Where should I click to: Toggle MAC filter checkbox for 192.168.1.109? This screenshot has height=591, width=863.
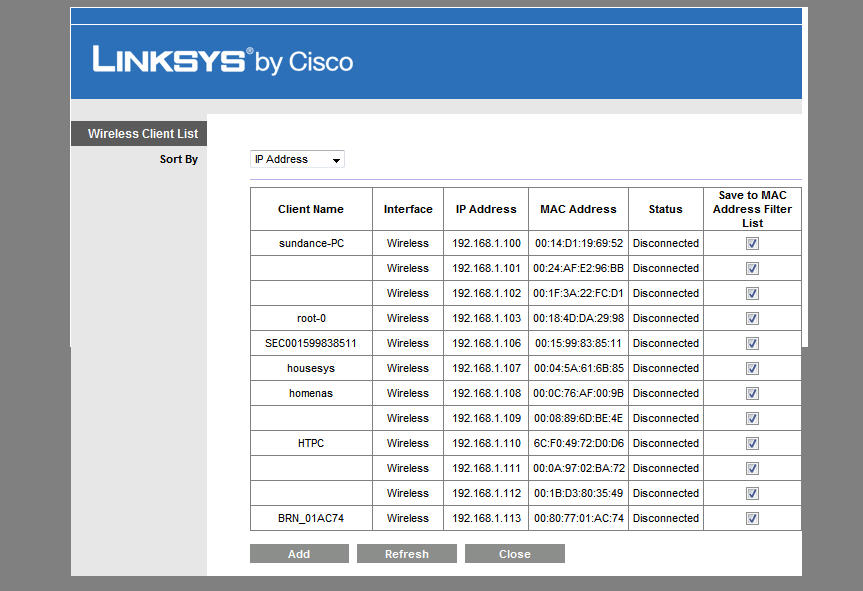click(752, 418)
